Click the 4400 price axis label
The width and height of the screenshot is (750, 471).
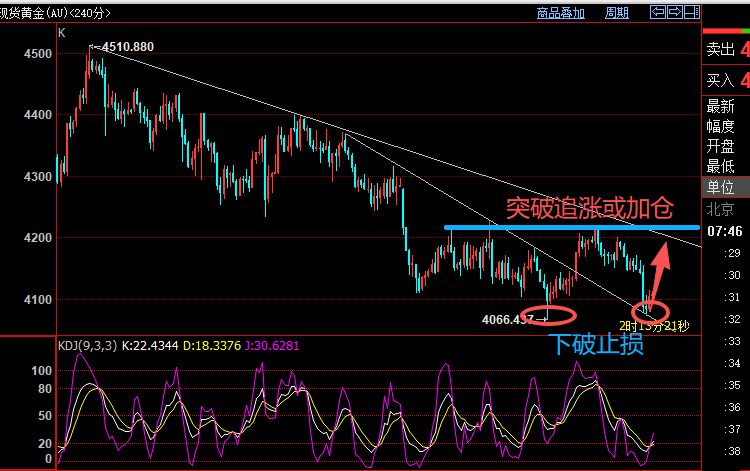click(38, 115)
